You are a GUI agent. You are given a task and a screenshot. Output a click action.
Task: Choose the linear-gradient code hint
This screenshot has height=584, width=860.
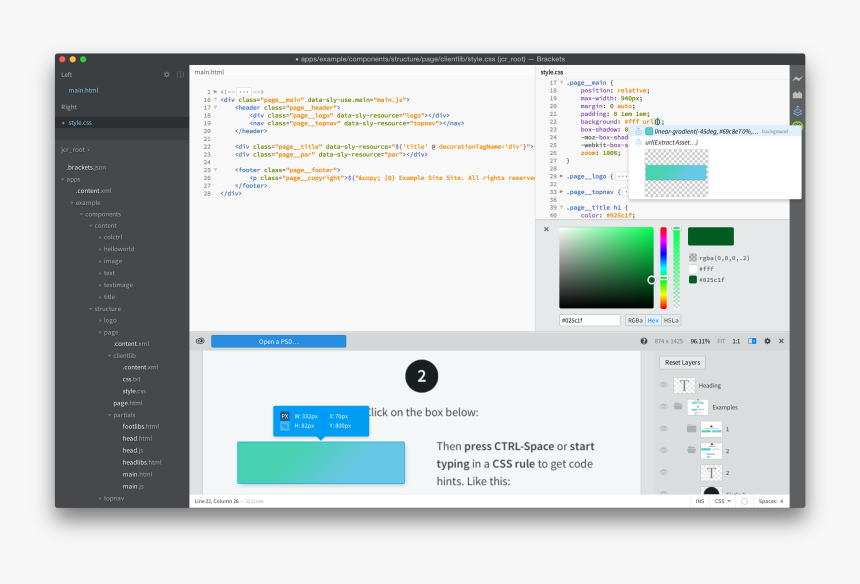tap(714, 132)
